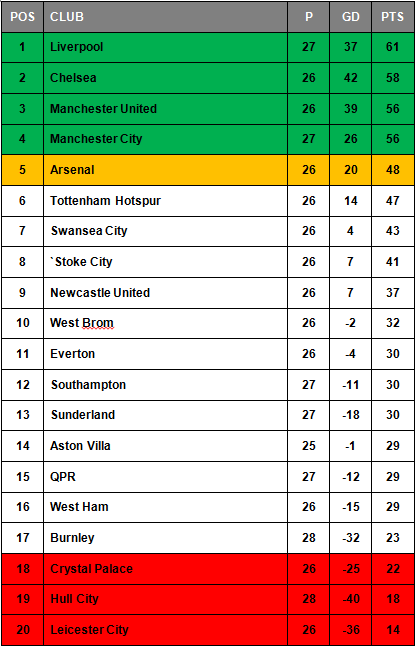This screenshot has height=647, width=416.
Task: Select the Chelsea club name cell
Action: point(165,78)
